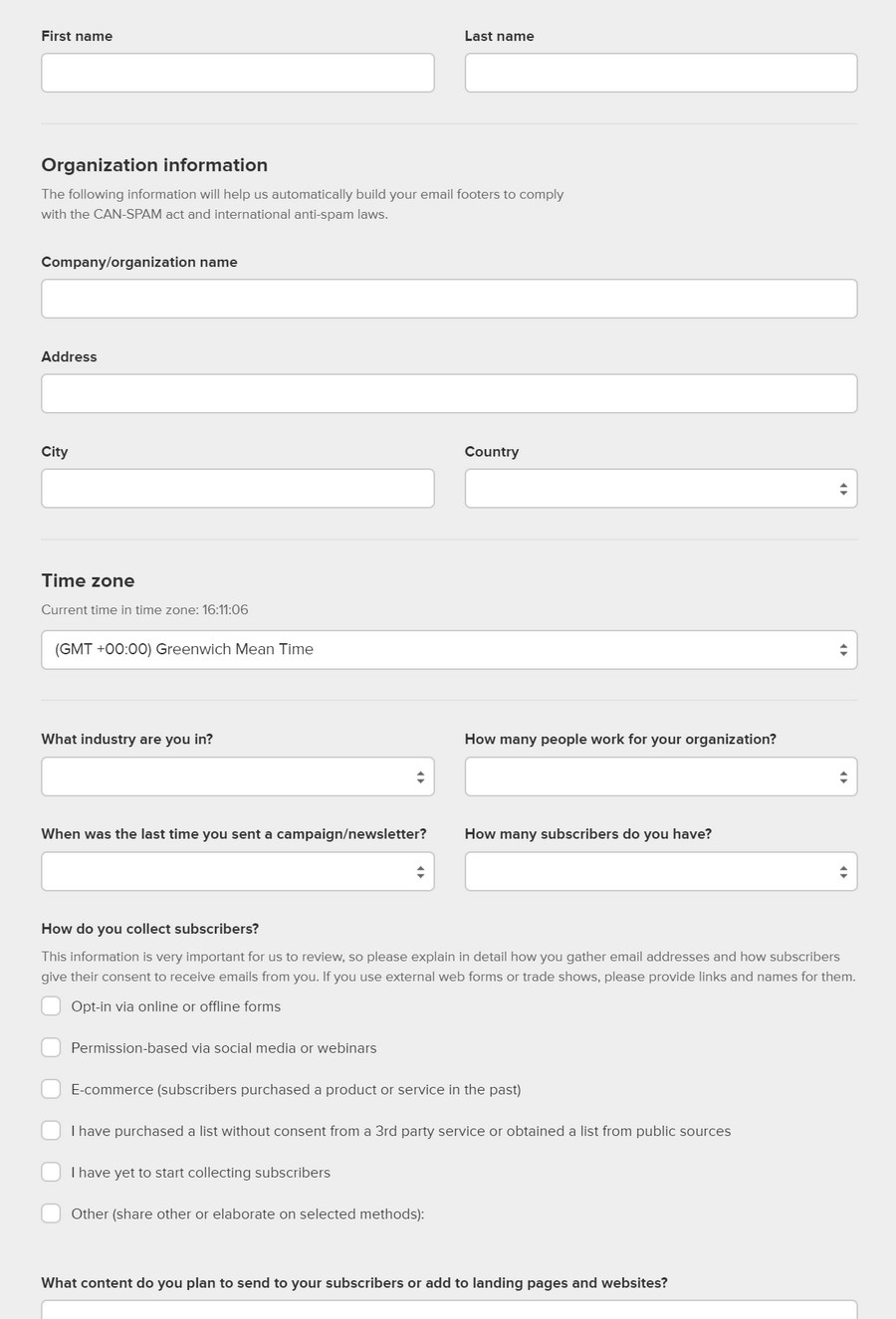896x1319 pixels.
Task: Click the Last name input field
Action: (661, 73)
